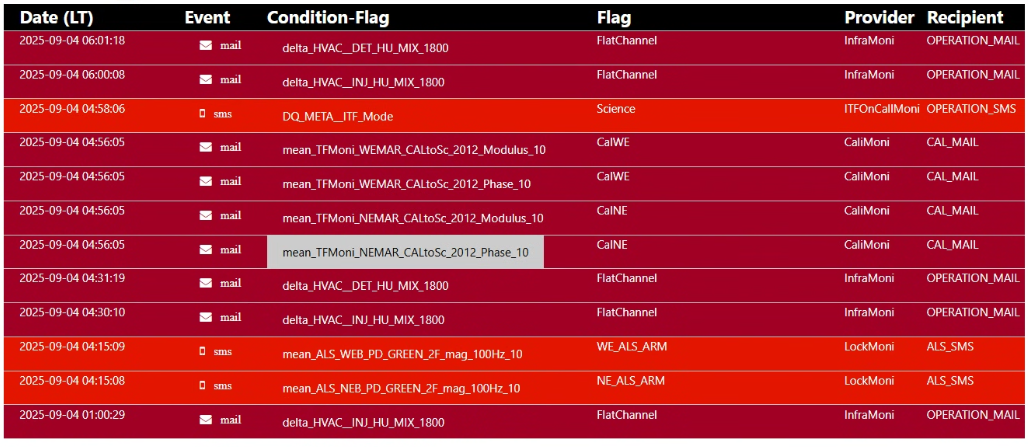Viewport: 1028px width, 447px height.
Task: Select highlighted mean_TFMoni_NEMAR_CALtoSc_2012_Phase_10 cell
Action: (x=405, y=252)
